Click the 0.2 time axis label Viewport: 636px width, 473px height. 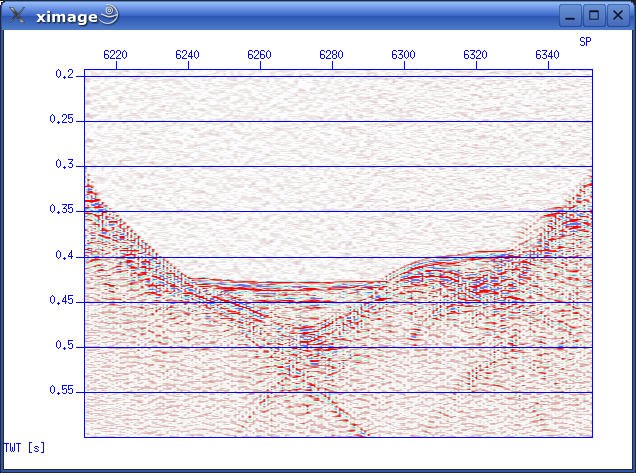click(x=64, y=75)
